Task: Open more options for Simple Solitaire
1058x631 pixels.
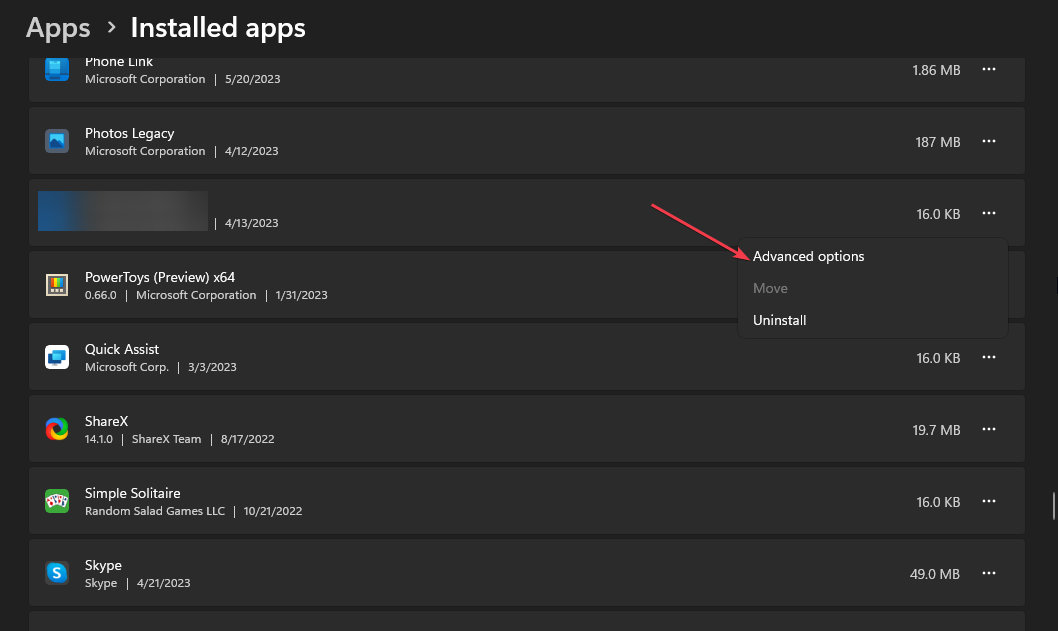Action: coord(989,501)
